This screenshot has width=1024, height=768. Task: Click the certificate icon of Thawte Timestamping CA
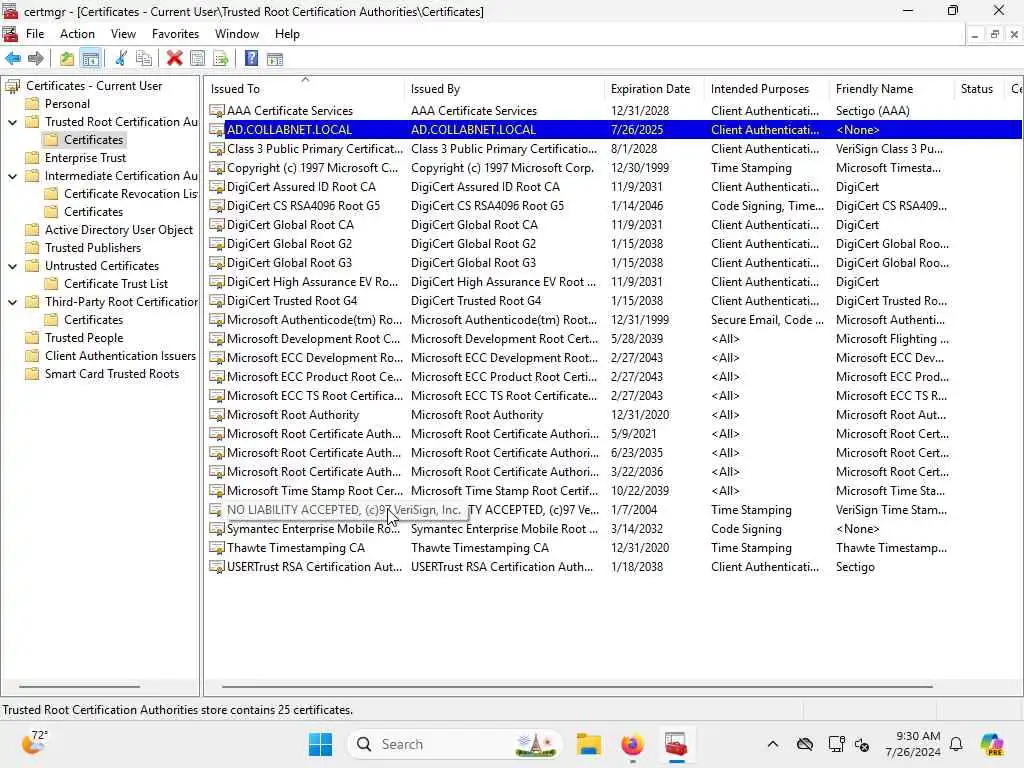(217, 547)
